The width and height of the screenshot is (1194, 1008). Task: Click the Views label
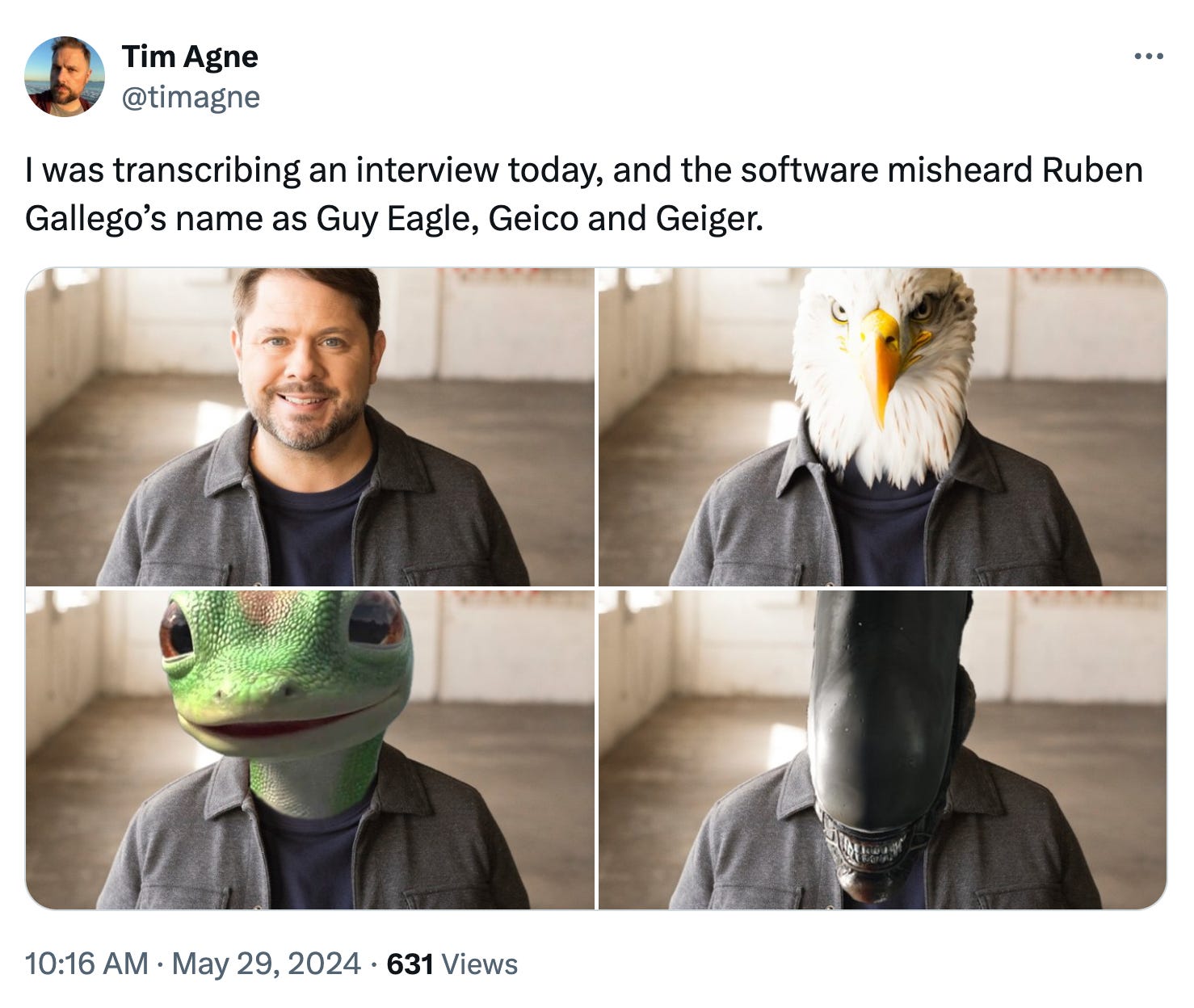tap(480, 964)
